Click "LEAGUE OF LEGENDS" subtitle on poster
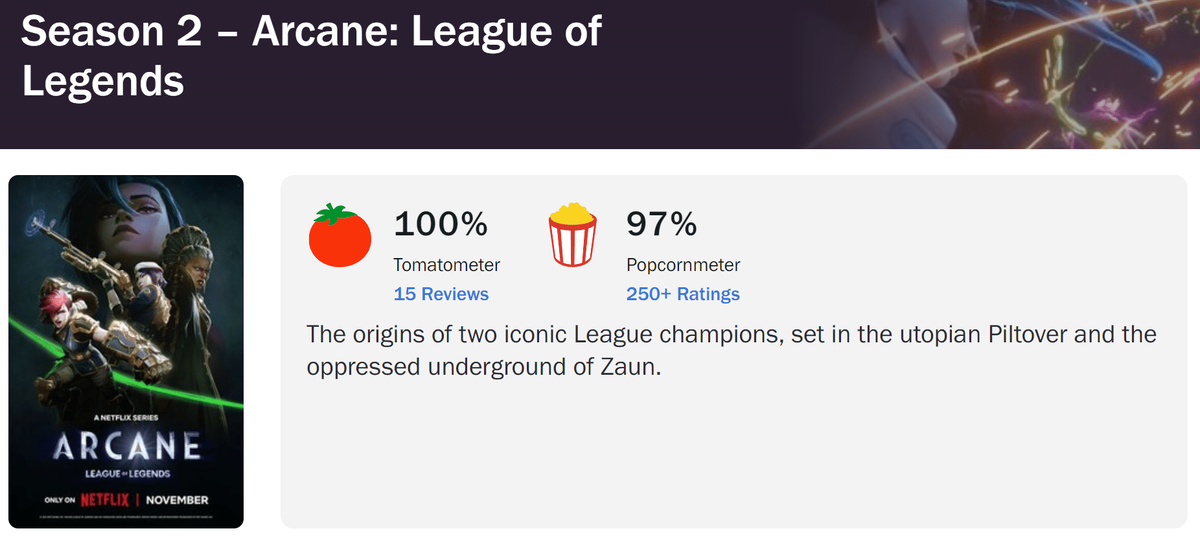Viewport: 1200px width, 544px height. pos(126,471)
